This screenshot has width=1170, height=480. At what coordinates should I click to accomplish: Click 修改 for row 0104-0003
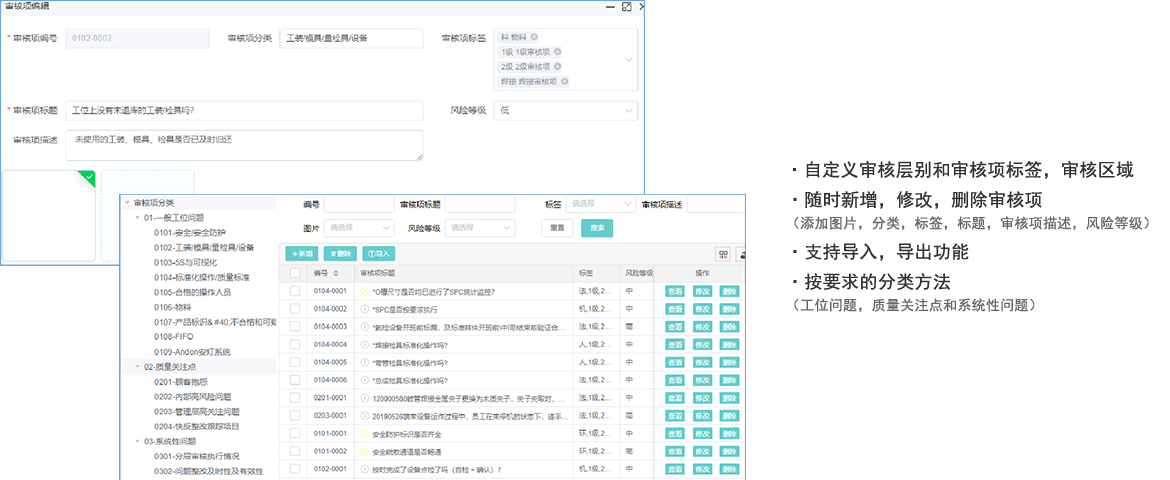[703, 327]
